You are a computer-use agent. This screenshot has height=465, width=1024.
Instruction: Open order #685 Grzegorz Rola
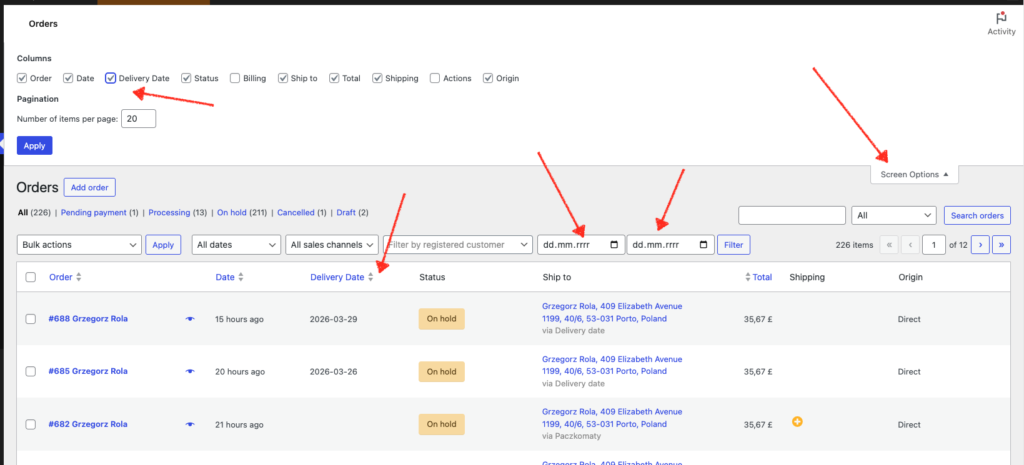(x=88, y=371)
